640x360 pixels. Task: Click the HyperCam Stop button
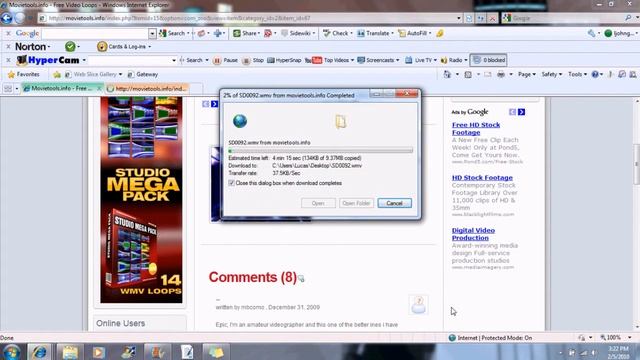(253, 60)
